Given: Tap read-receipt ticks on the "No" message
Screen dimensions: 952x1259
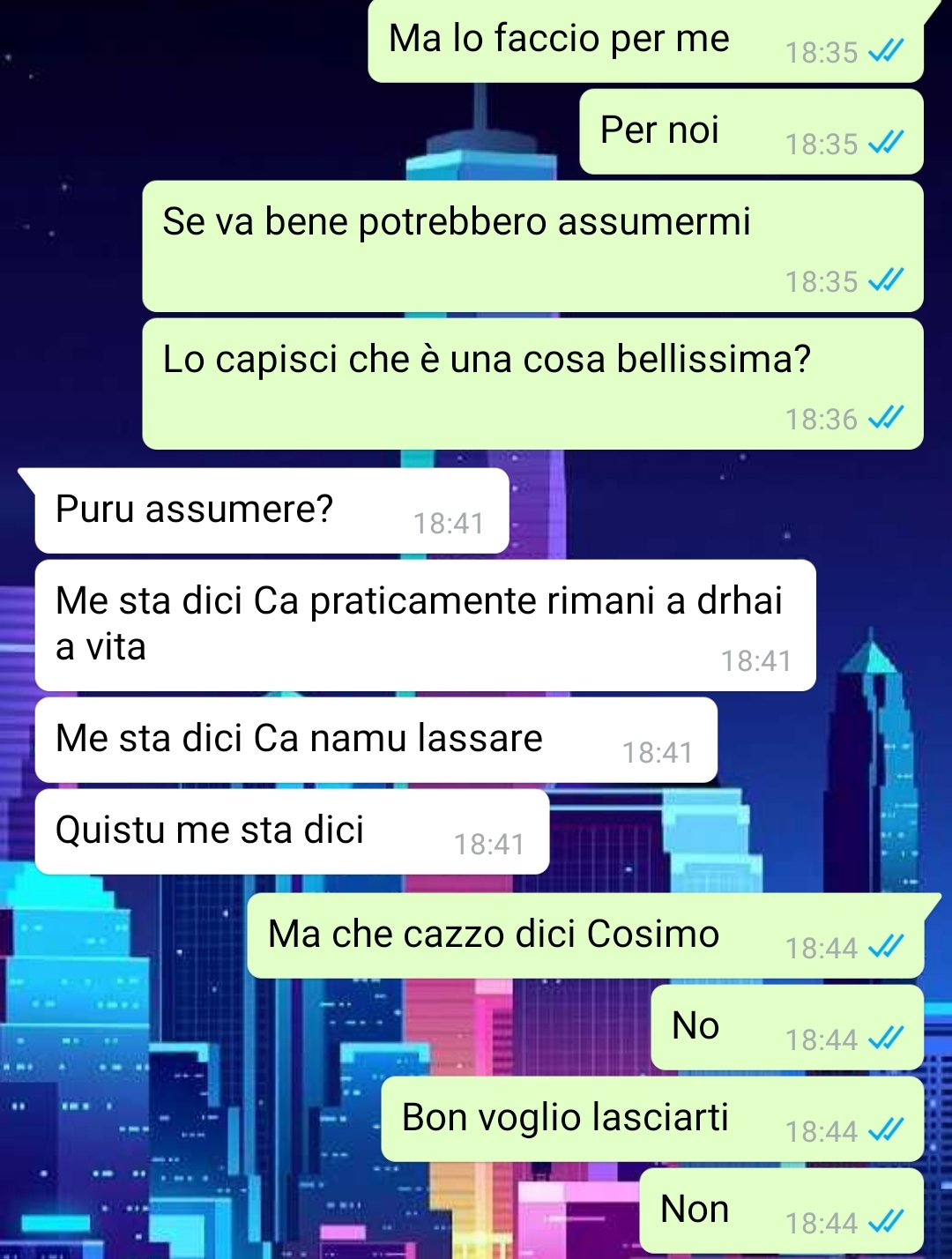Looking at the screenshot, I should (x=886, y=1039).
